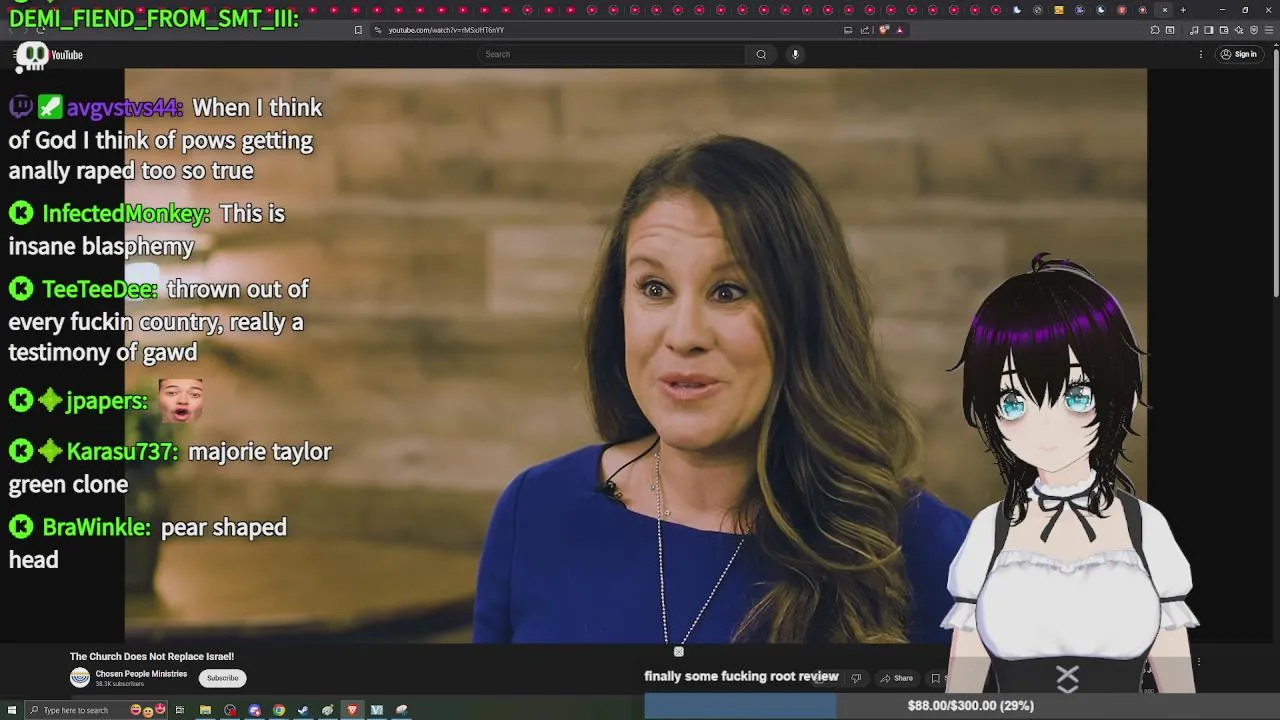
Task: Focus the YouTube search field
Action: coord(613,54)
